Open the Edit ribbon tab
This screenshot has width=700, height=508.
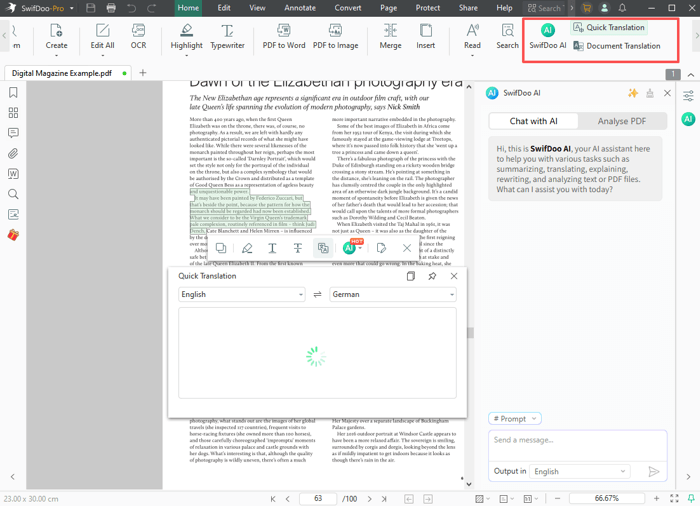coord(224,8)
